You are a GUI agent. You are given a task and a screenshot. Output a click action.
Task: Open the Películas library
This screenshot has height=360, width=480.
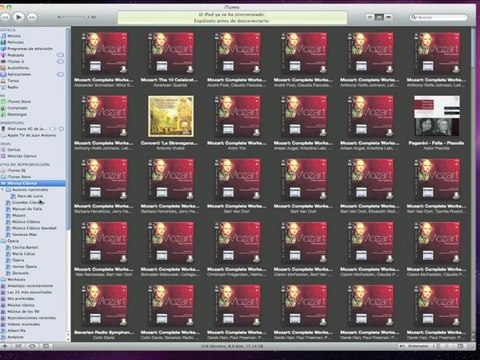15,42
